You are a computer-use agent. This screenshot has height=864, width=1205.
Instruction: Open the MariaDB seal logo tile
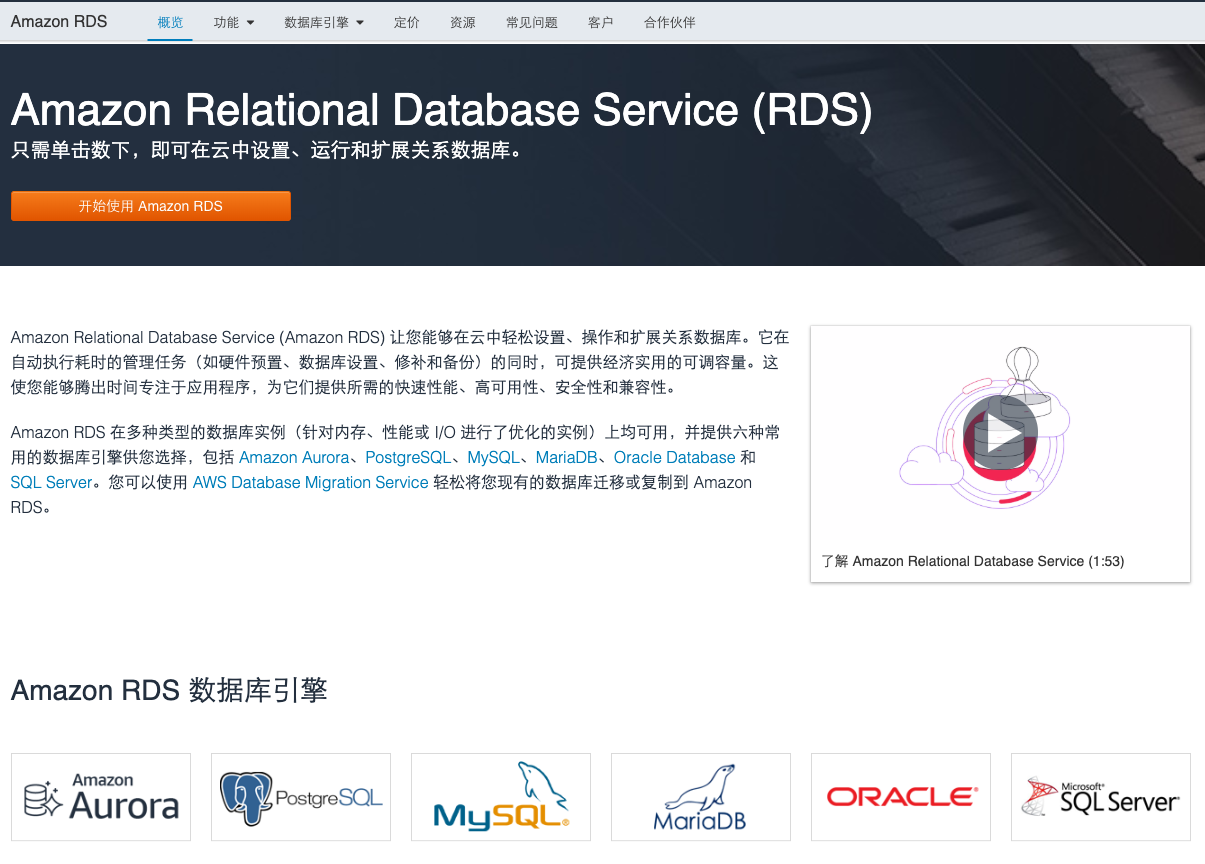coord(701,797)
